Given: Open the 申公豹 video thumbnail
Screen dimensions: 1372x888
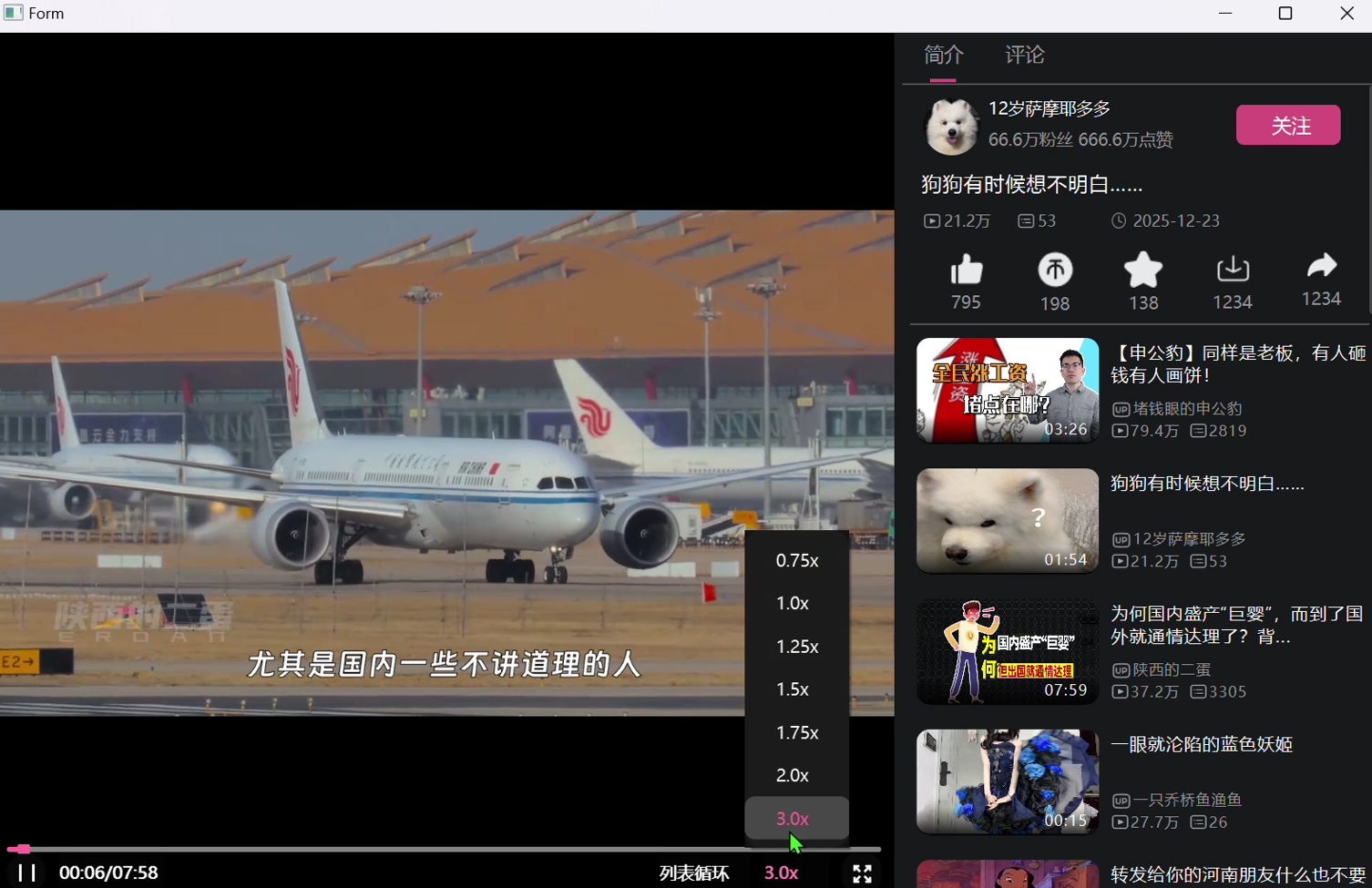Looking at the screenshot, I should coord(1008,391).
